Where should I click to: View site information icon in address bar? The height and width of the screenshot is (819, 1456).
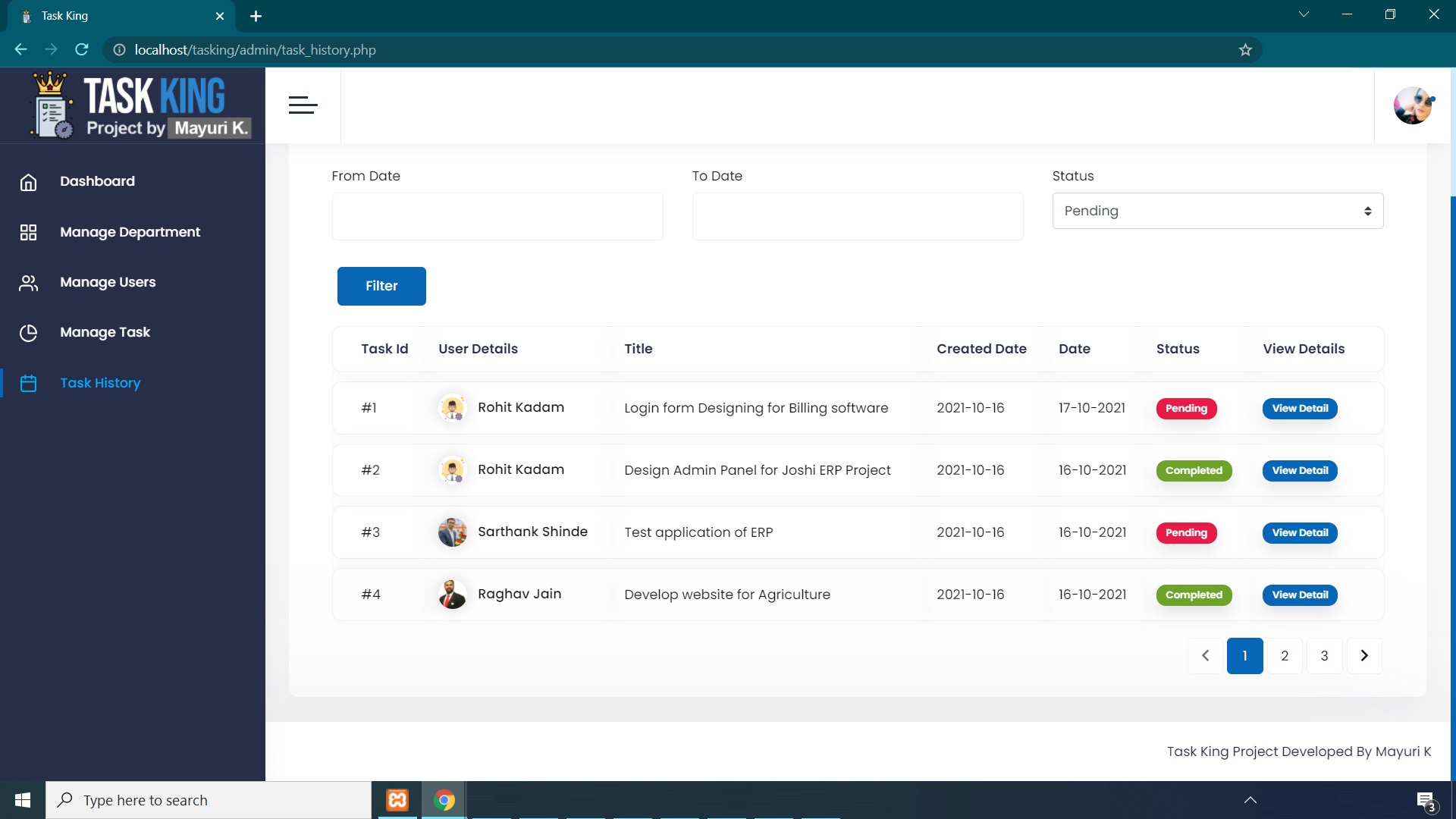click(119, 50)
